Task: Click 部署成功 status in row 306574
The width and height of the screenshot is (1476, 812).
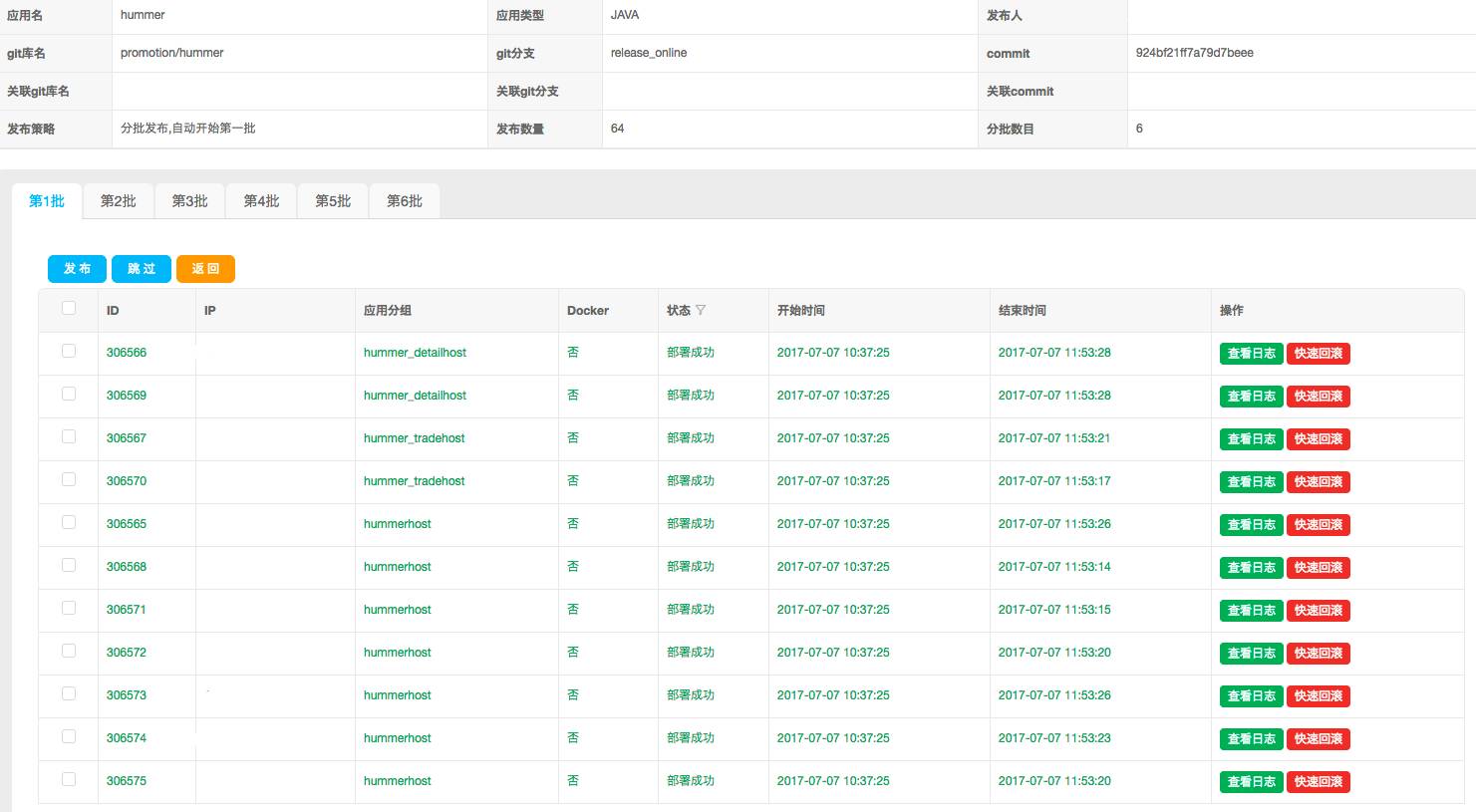Action: click(691, 738)
